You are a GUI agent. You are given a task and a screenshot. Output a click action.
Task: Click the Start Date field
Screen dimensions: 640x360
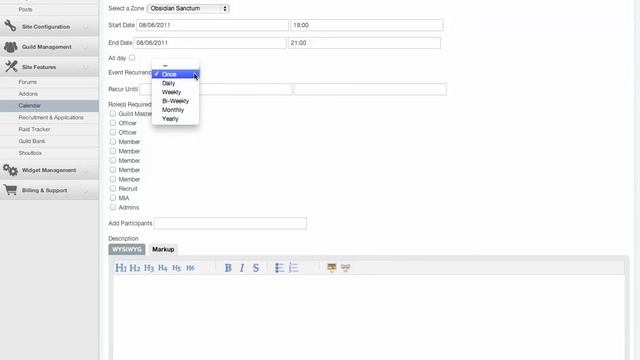click(x=212, y=25)
